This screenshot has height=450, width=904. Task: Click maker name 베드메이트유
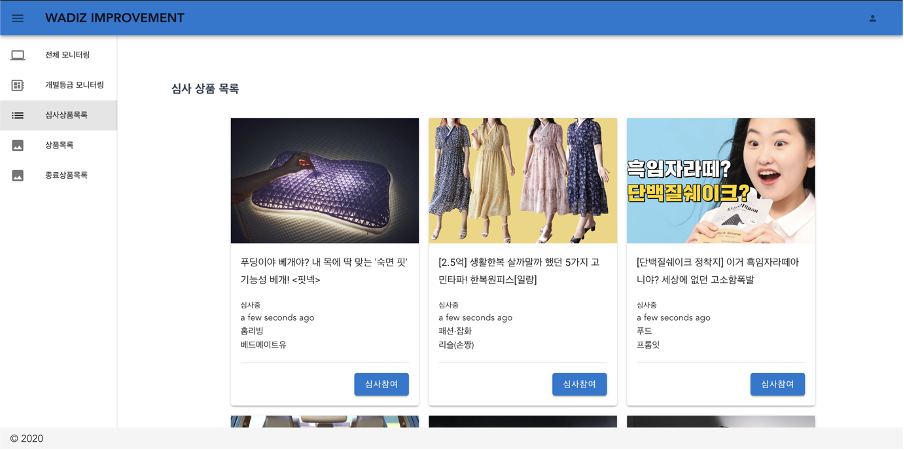[263, 345]
